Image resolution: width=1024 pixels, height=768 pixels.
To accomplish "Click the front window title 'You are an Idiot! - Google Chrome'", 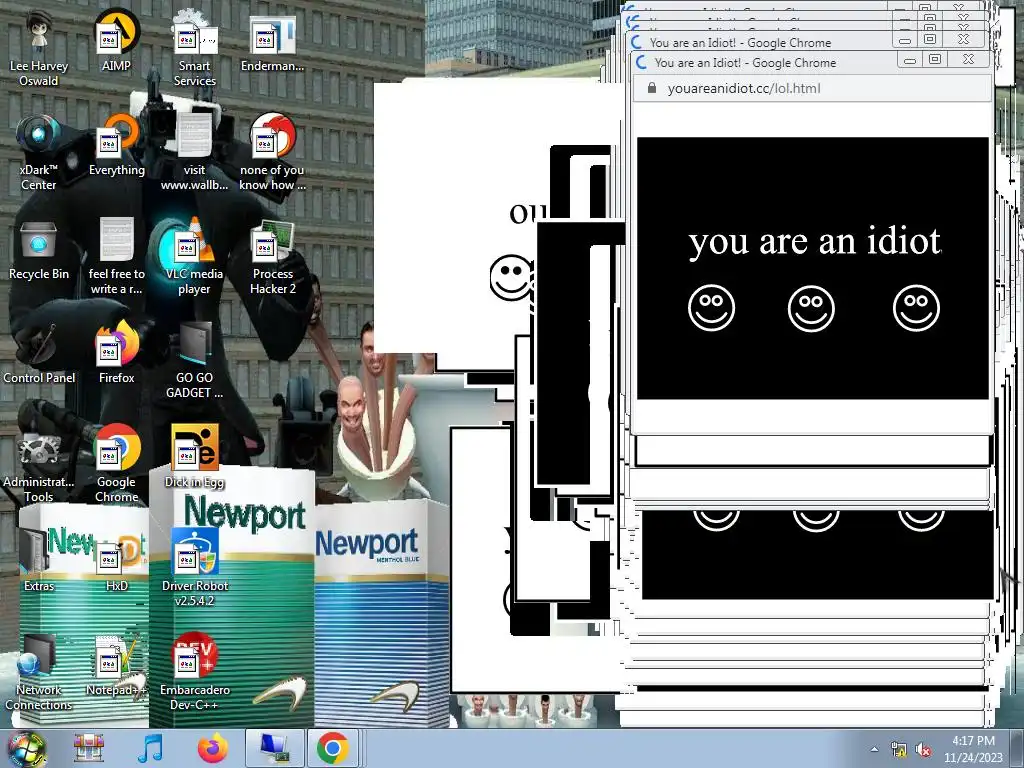I will pyautogui.click(x=745, y=63).
